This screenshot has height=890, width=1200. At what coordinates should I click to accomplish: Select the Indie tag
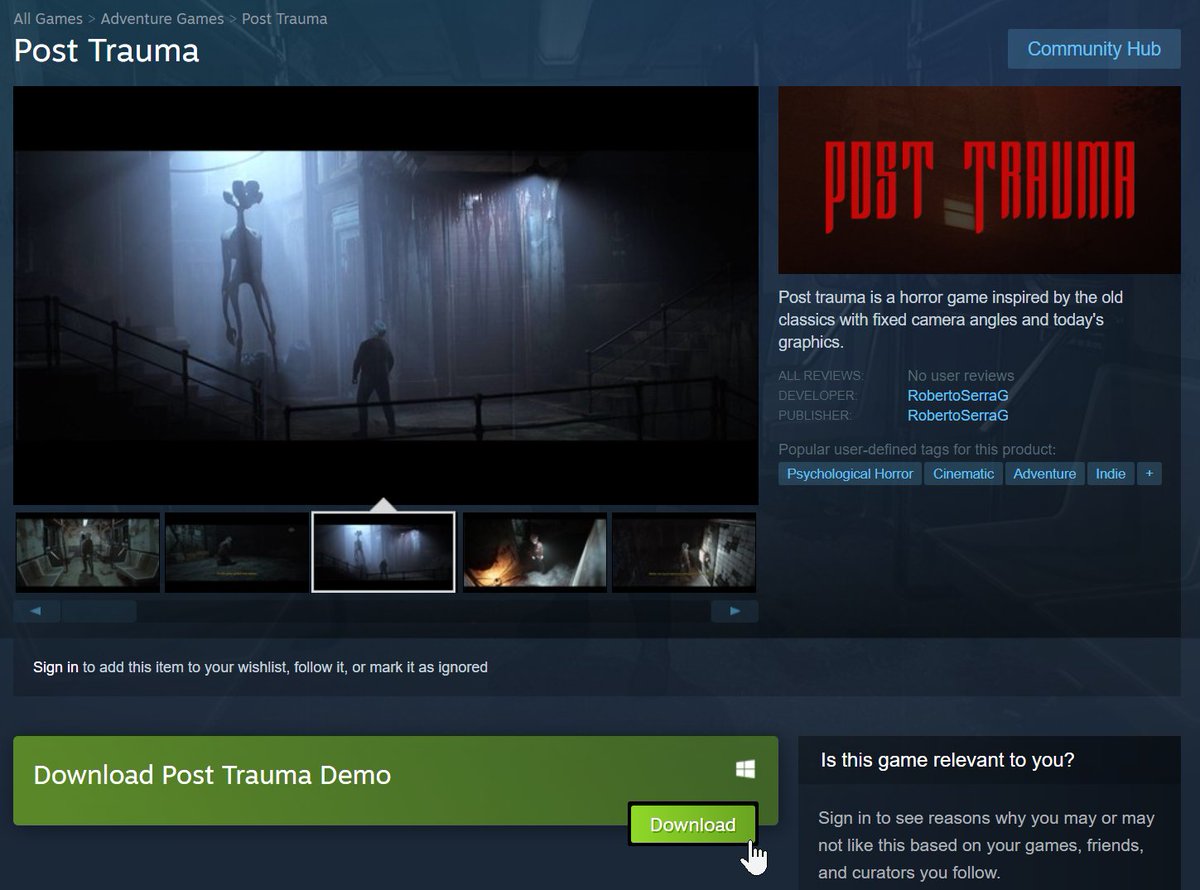pyautogui.click(x=1110, y=474)
